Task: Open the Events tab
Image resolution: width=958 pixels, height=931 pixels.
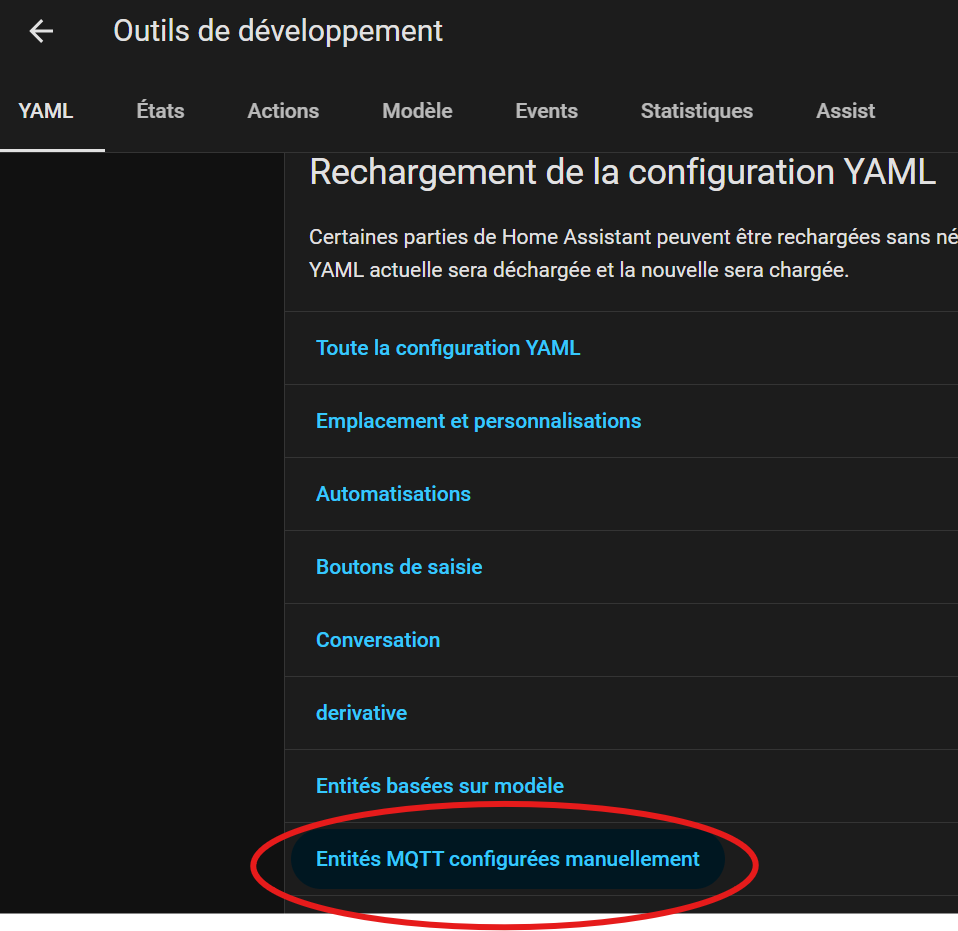Action: click(546, 112)
